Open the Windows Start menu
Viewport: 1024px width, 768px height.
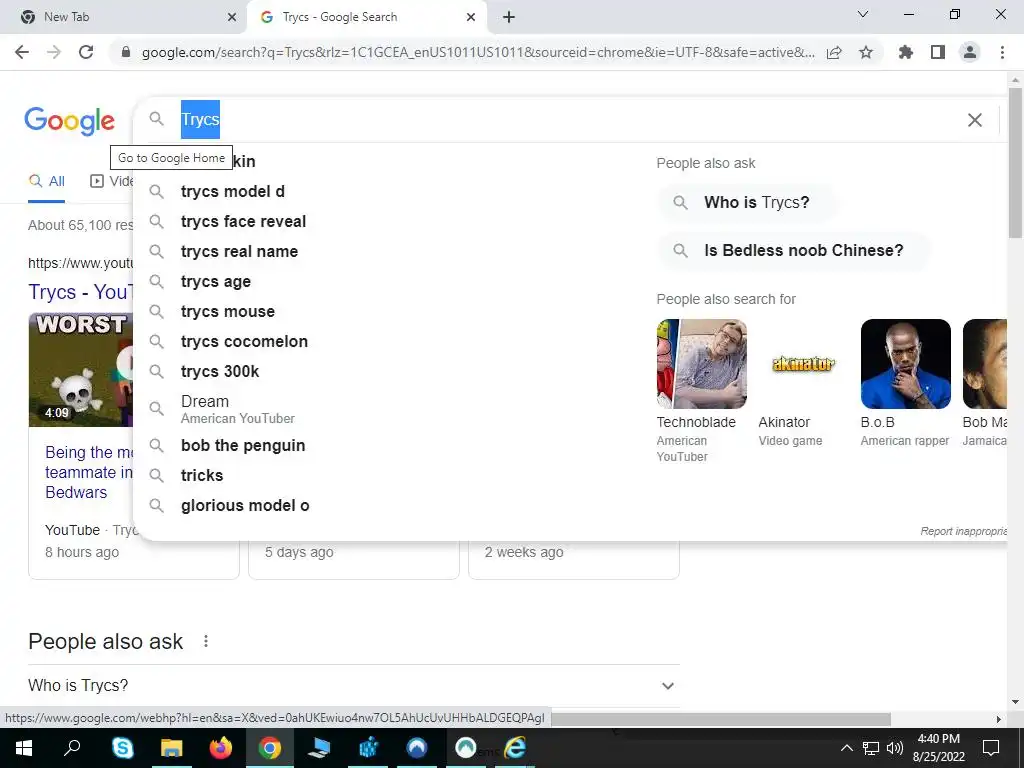[24, 748]
